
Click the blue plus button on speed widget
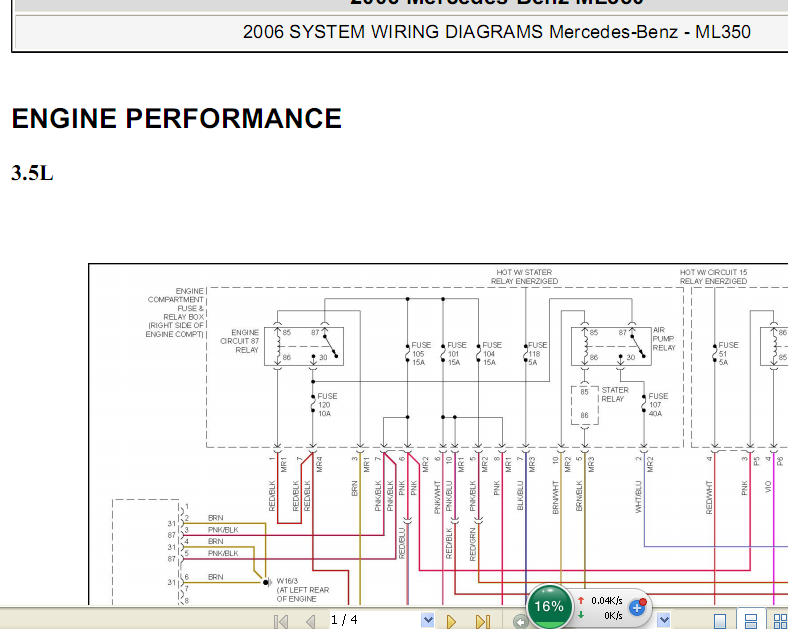(637, 608)
